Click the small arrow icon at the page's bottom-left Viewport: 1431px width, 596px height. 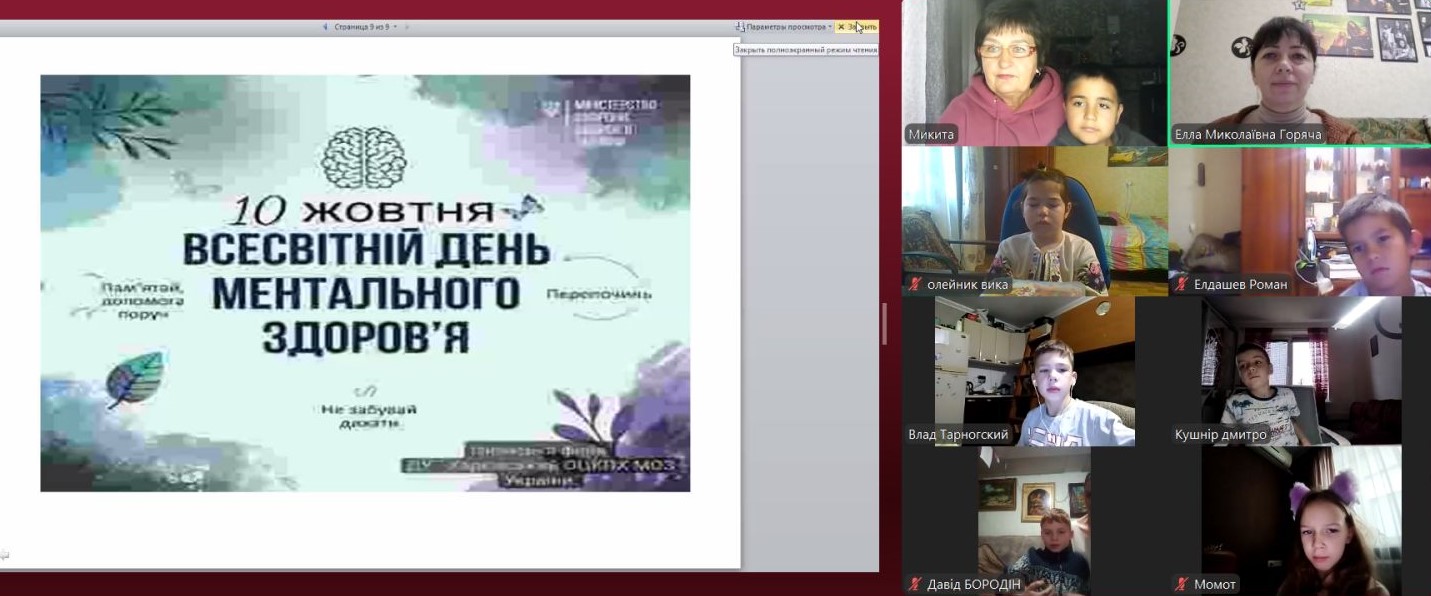[5, 555]
